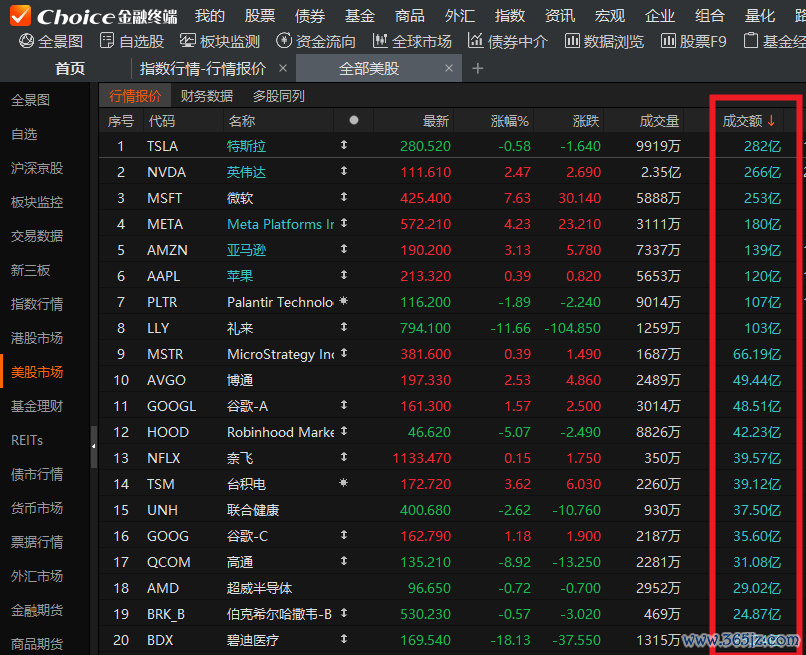Go to 金融期货 in sidebar
Image resolution: width=806 pixels, height=655 pixels.
tap(37, 610)
